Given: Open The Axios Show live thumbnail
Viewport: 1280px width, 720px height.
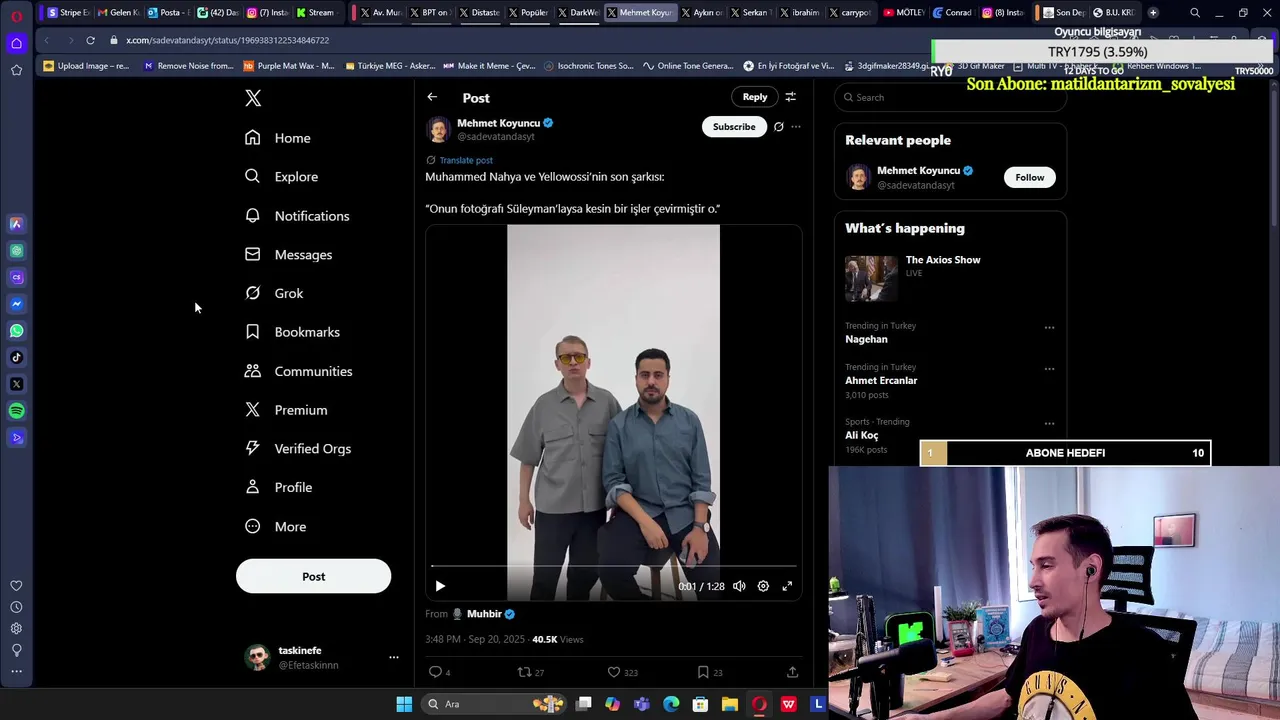Looking at the screenshot, I should click(x=871, y=279).
